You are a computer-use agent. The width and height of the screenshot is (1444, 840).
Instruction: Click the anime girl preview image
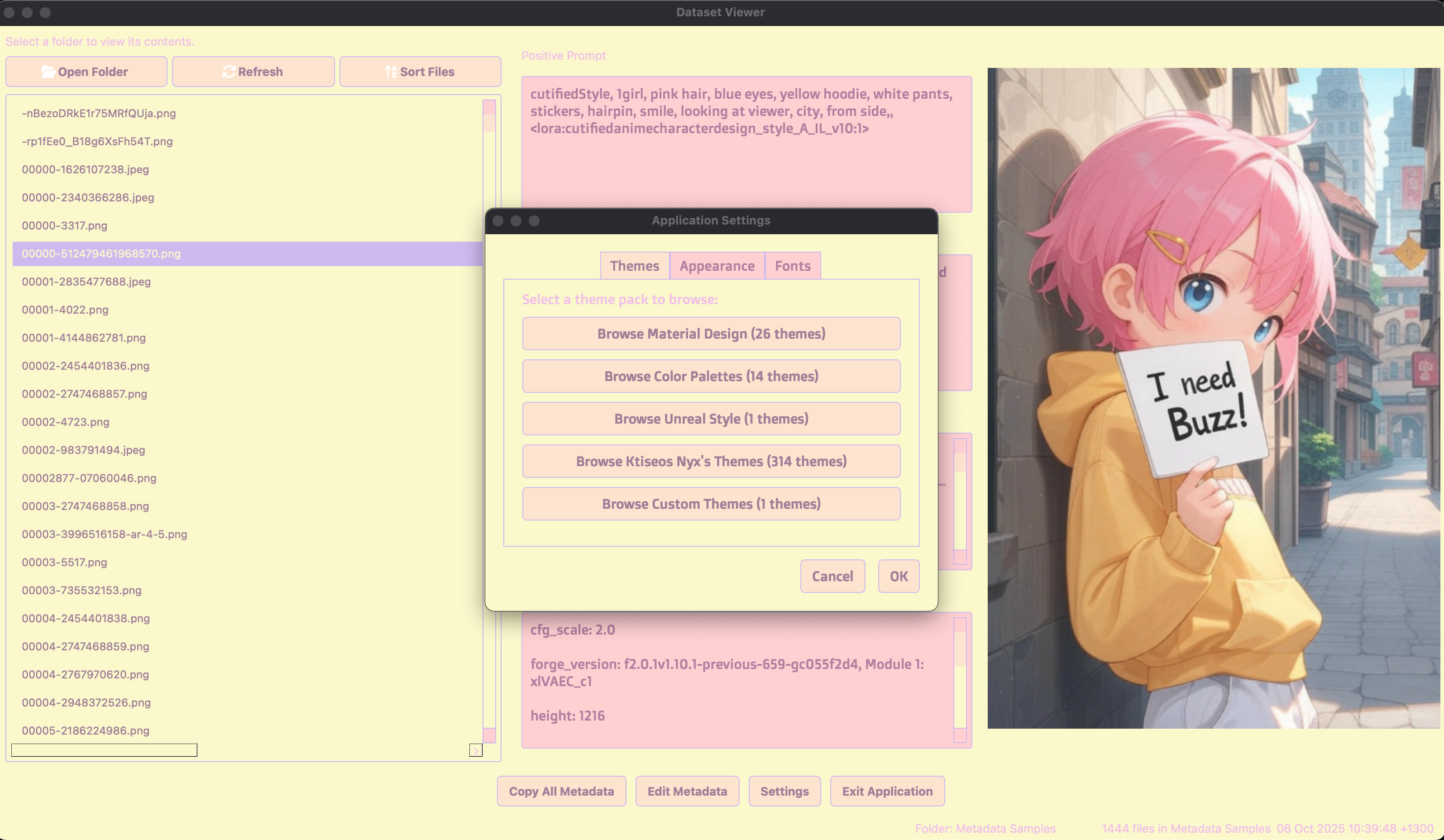(x=1213, y=398)
